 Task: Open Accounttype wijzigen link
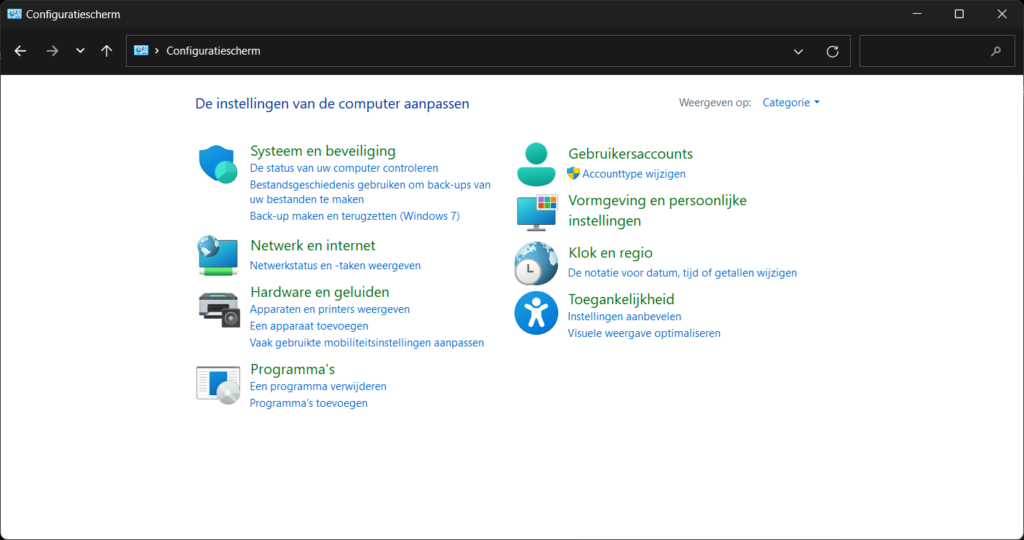pyautogui.click(x=633, y=174)
